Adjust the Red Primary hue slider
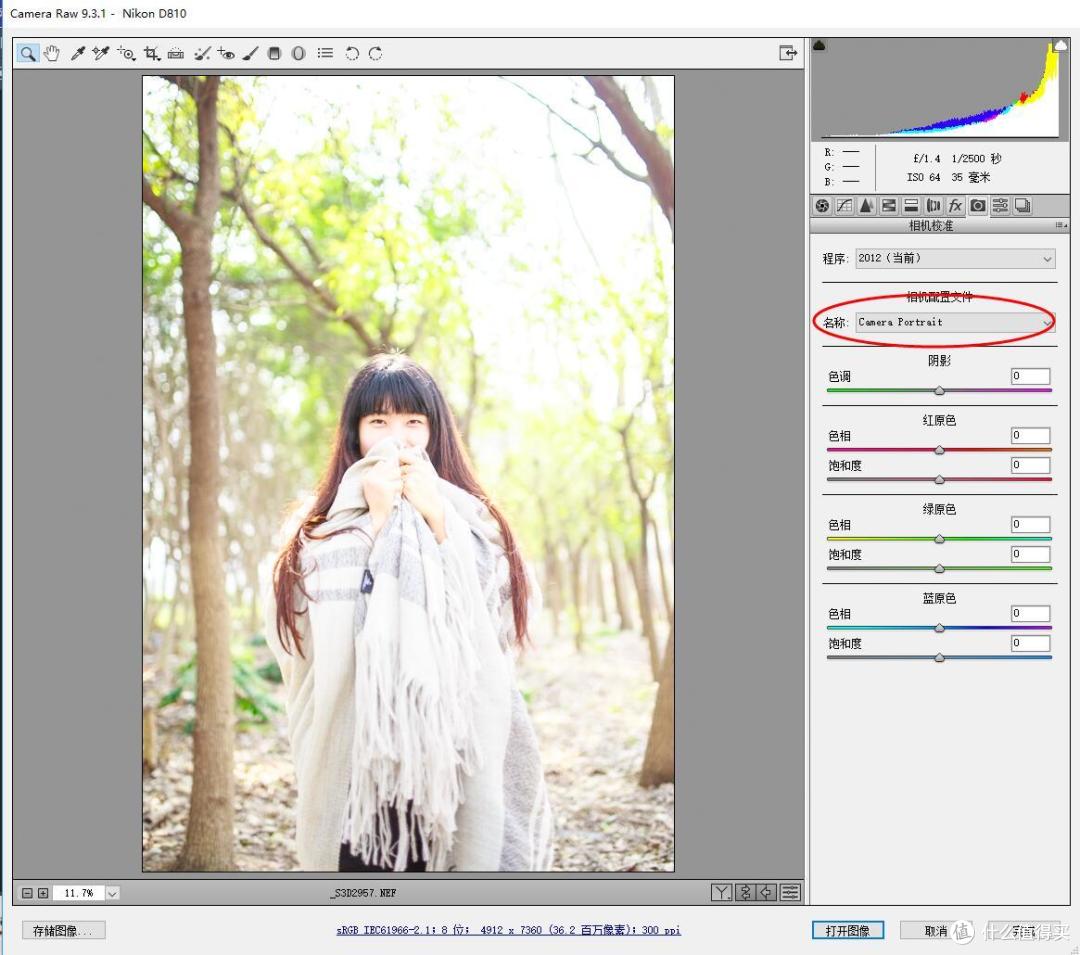 [x=939, y=450]
